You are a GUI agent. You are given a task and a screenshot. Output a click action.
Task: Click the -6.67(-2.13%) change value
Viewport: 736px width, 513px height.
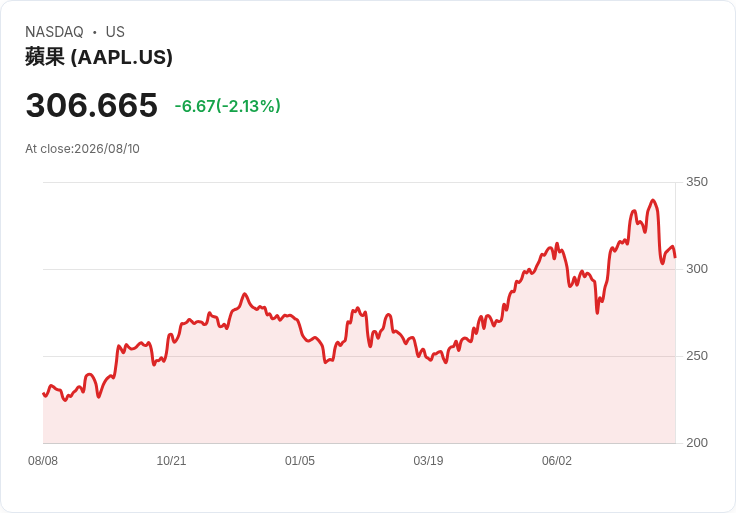coord(228,106)
